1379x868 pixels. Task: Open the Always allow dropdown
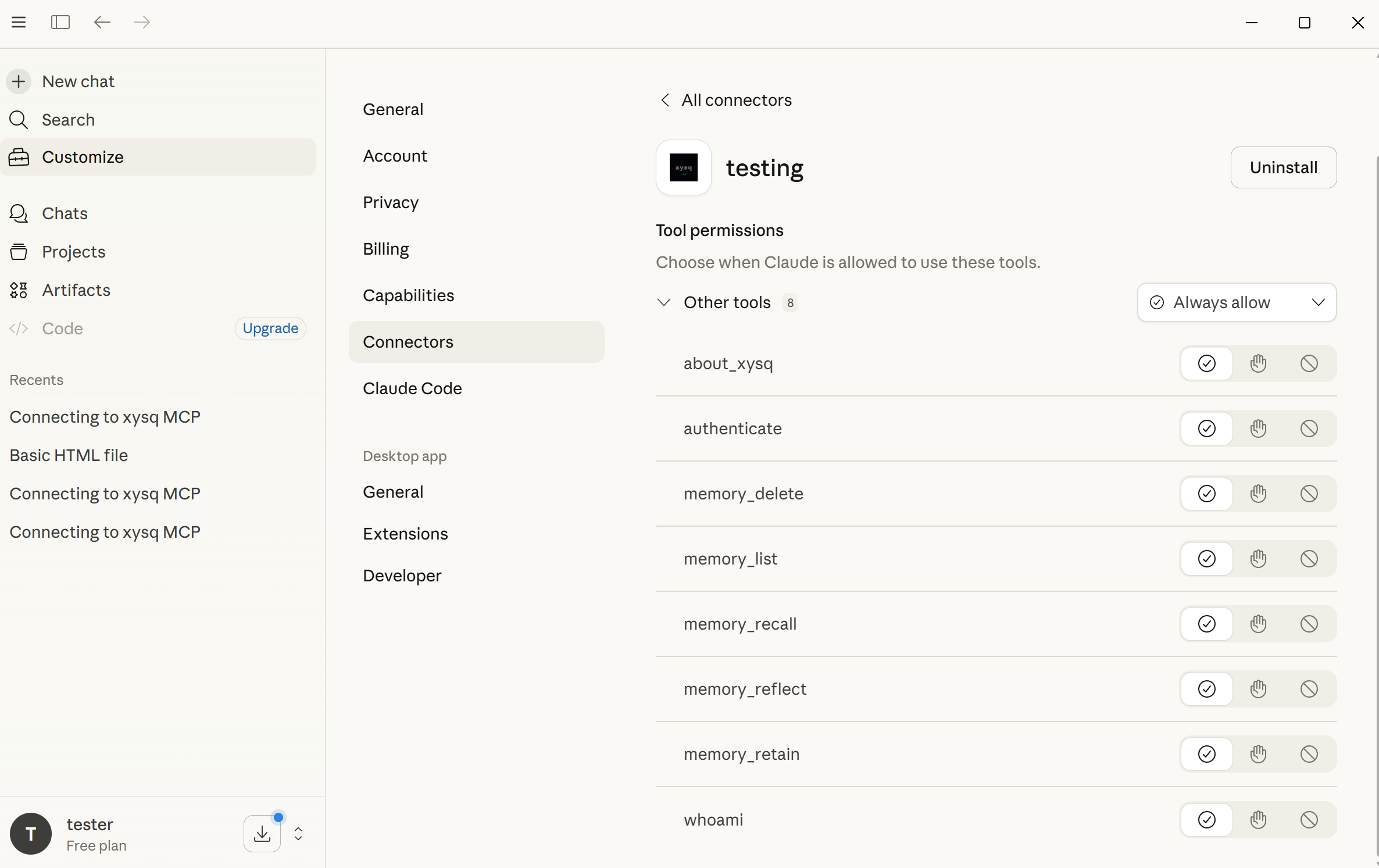[1237, 302]
